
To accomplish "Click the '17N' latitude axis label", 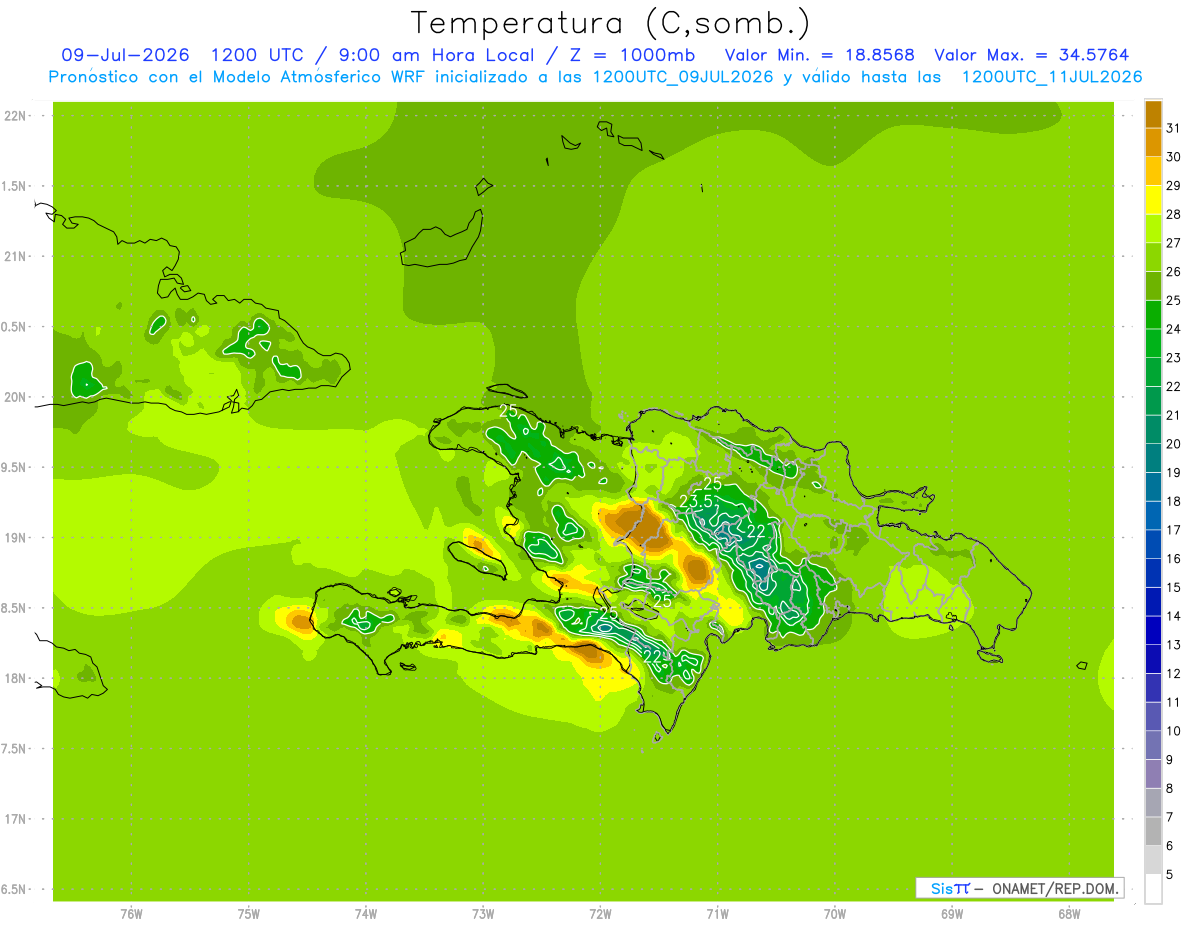I will [x=14, y=819].
